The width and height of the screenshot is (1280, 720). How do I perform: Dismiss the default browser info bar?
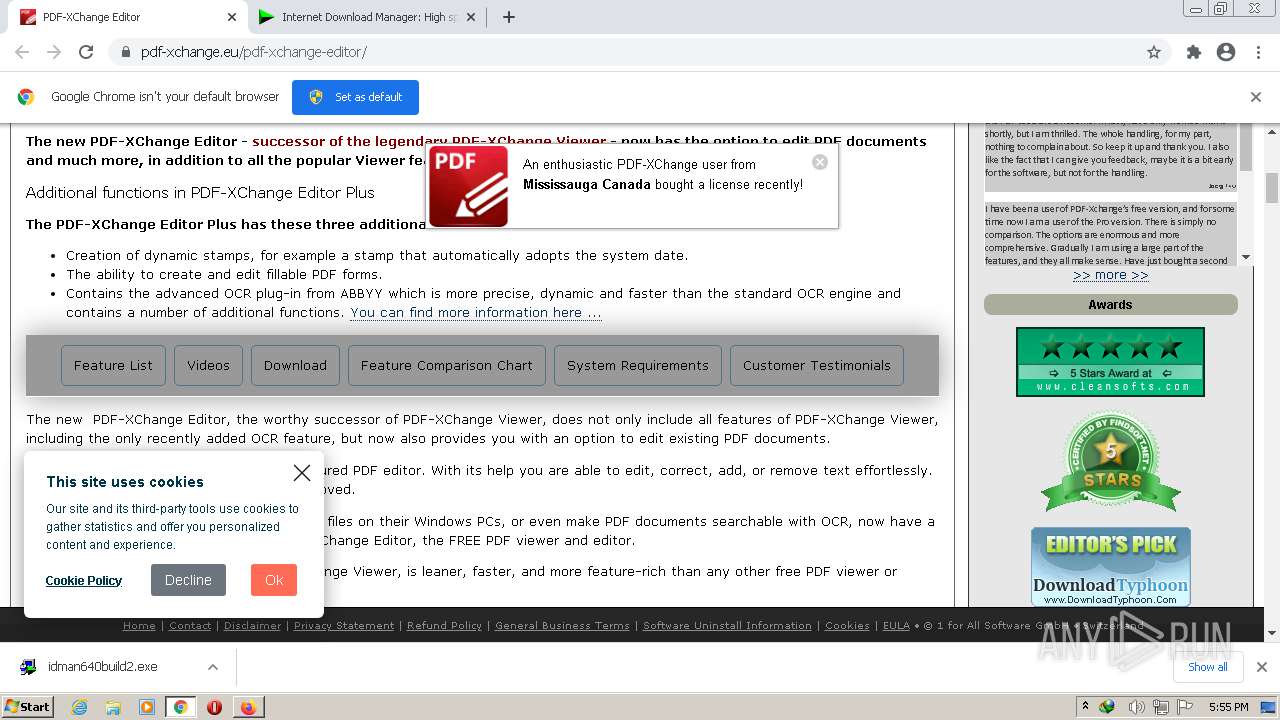pyautogui.click(x=1255, y=97)
